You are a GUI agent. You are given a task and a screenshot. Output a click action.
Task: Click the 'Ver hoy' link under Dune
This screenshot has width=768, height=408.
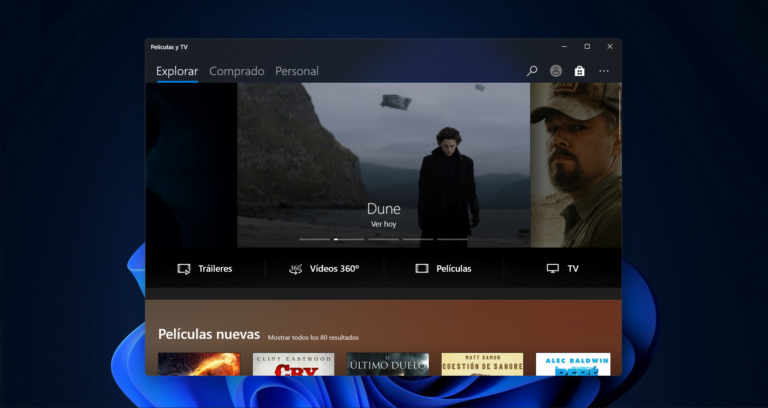pos(384,224)
